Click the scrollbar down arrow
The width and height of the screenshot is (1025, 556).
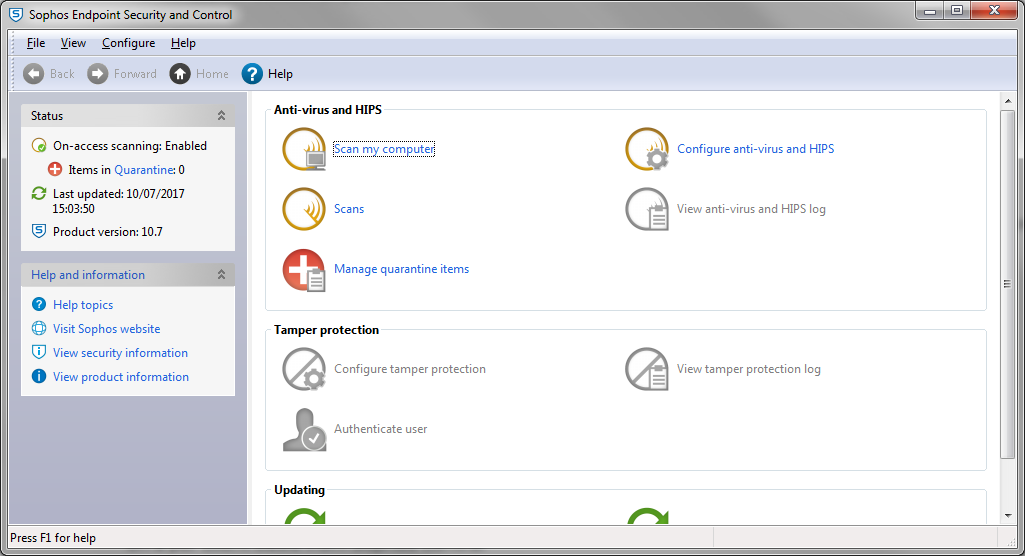tap(1008, 515)
